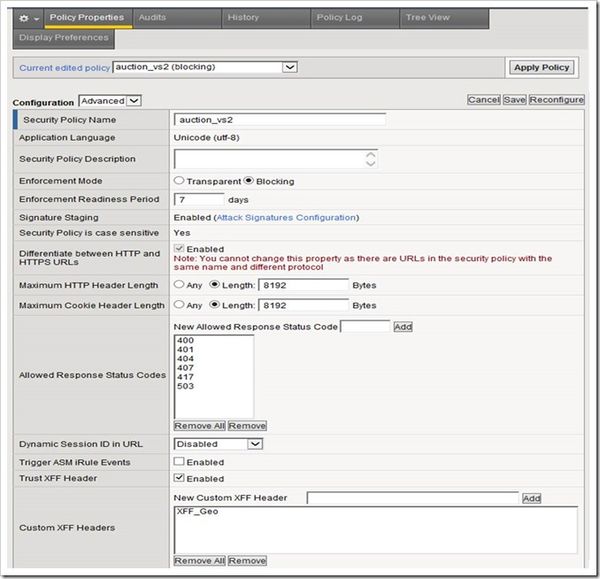Select status code 503 in the list
Viewport: 600px width, 579px height.
pos(186,386)
